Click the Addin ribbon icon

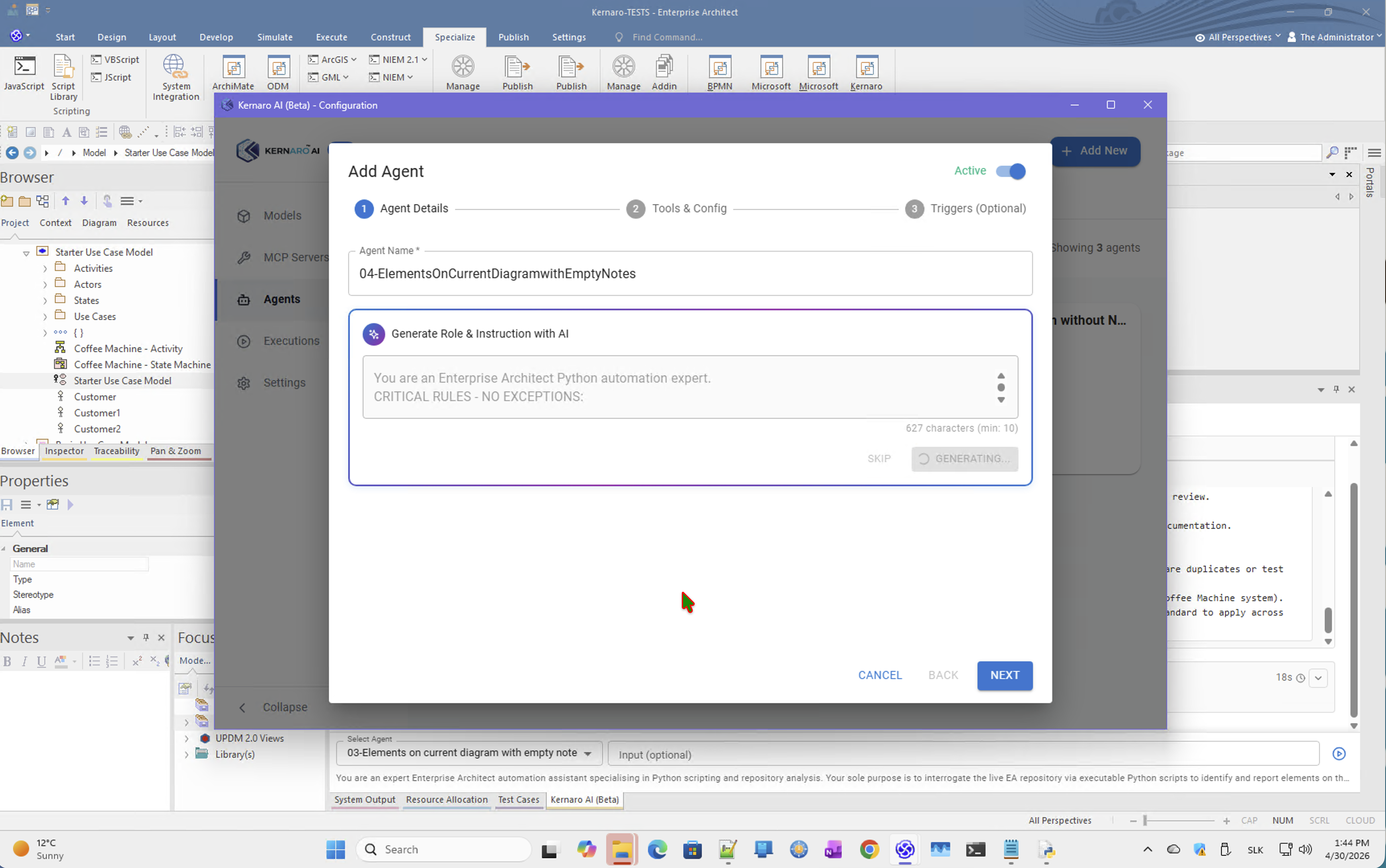(664, 72)
